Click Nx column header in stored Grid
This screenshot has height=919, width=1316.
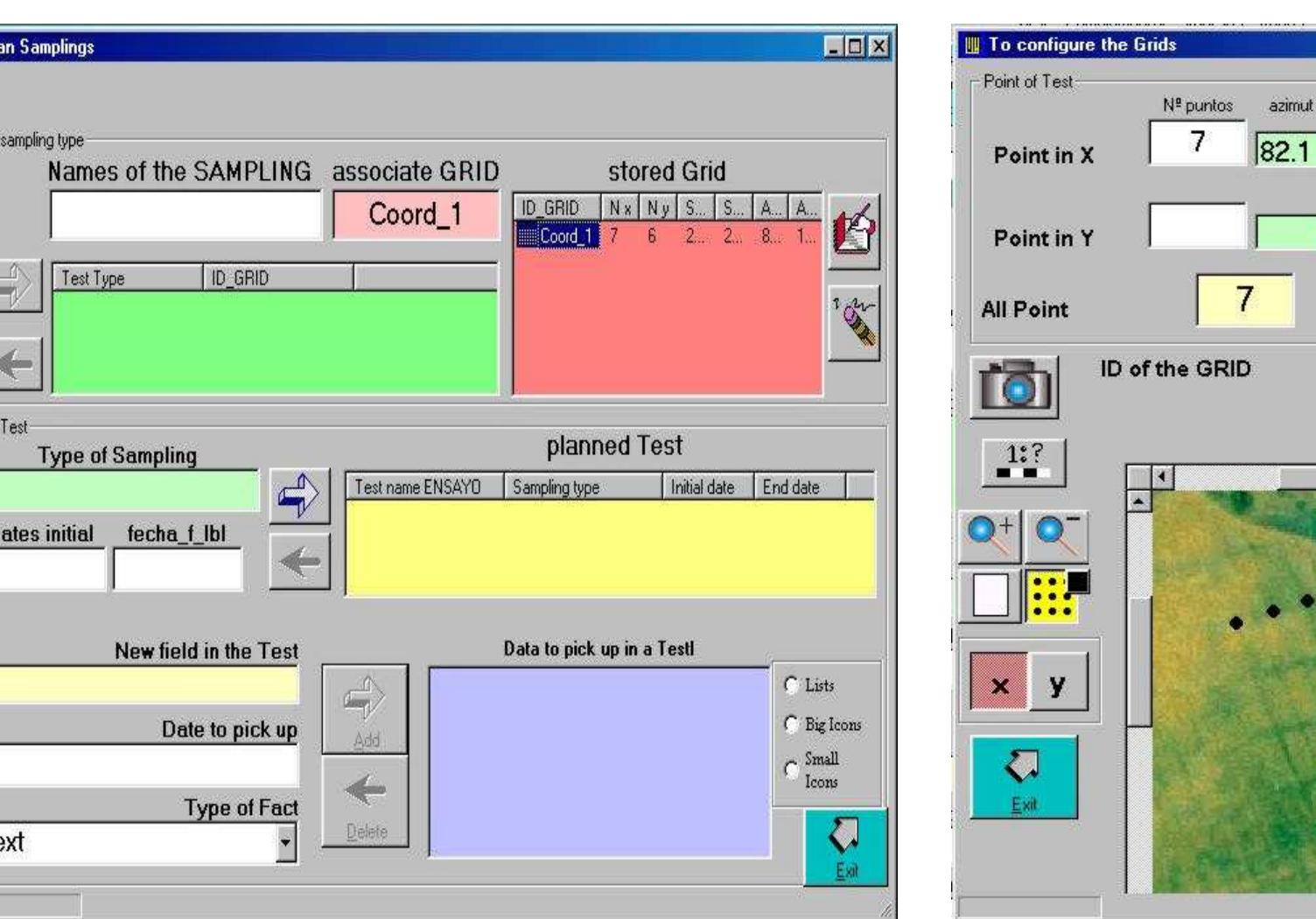[x=621, y=208]
